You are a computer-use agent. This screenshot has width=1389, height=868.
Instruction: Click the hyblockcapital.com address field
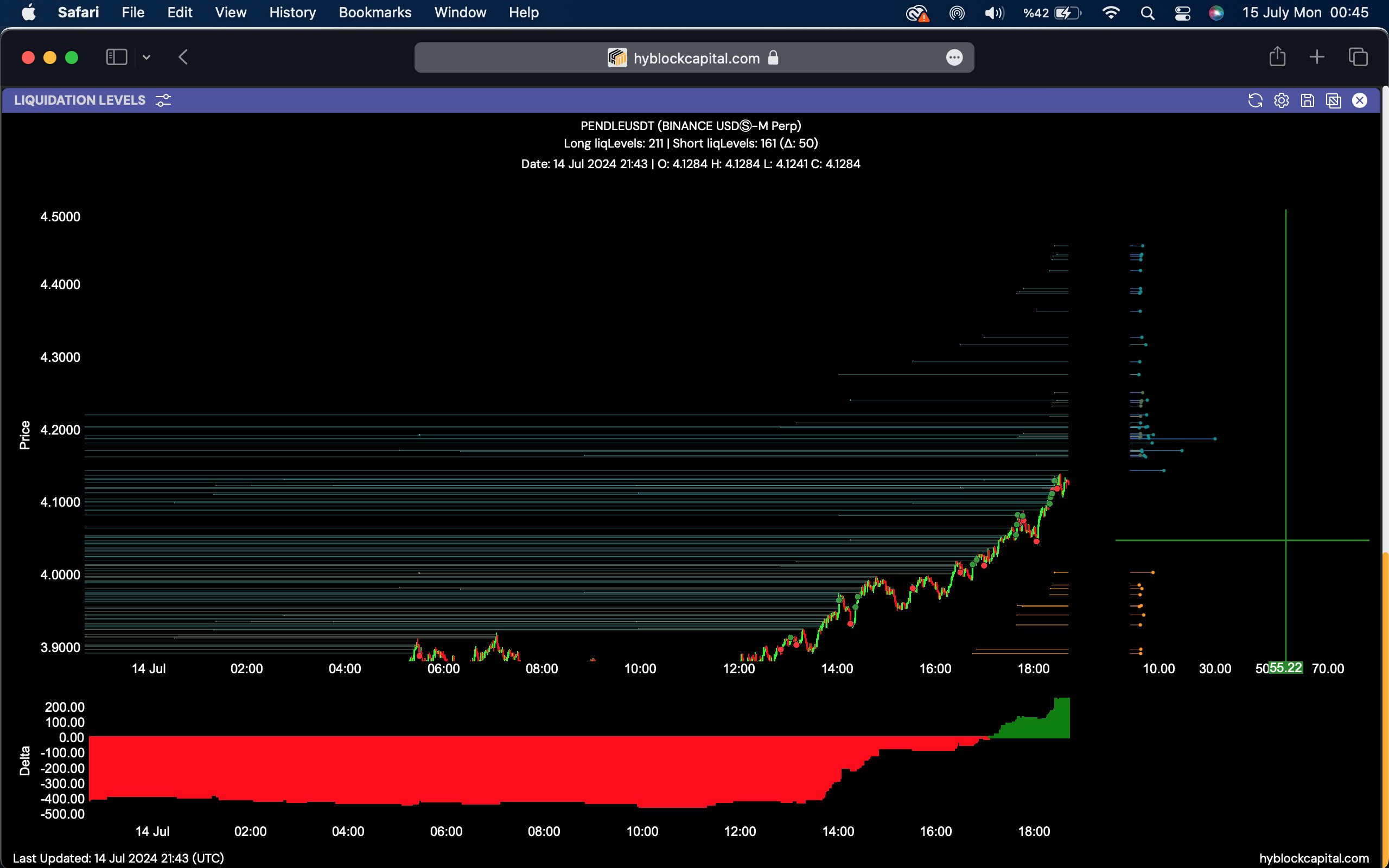696,58
